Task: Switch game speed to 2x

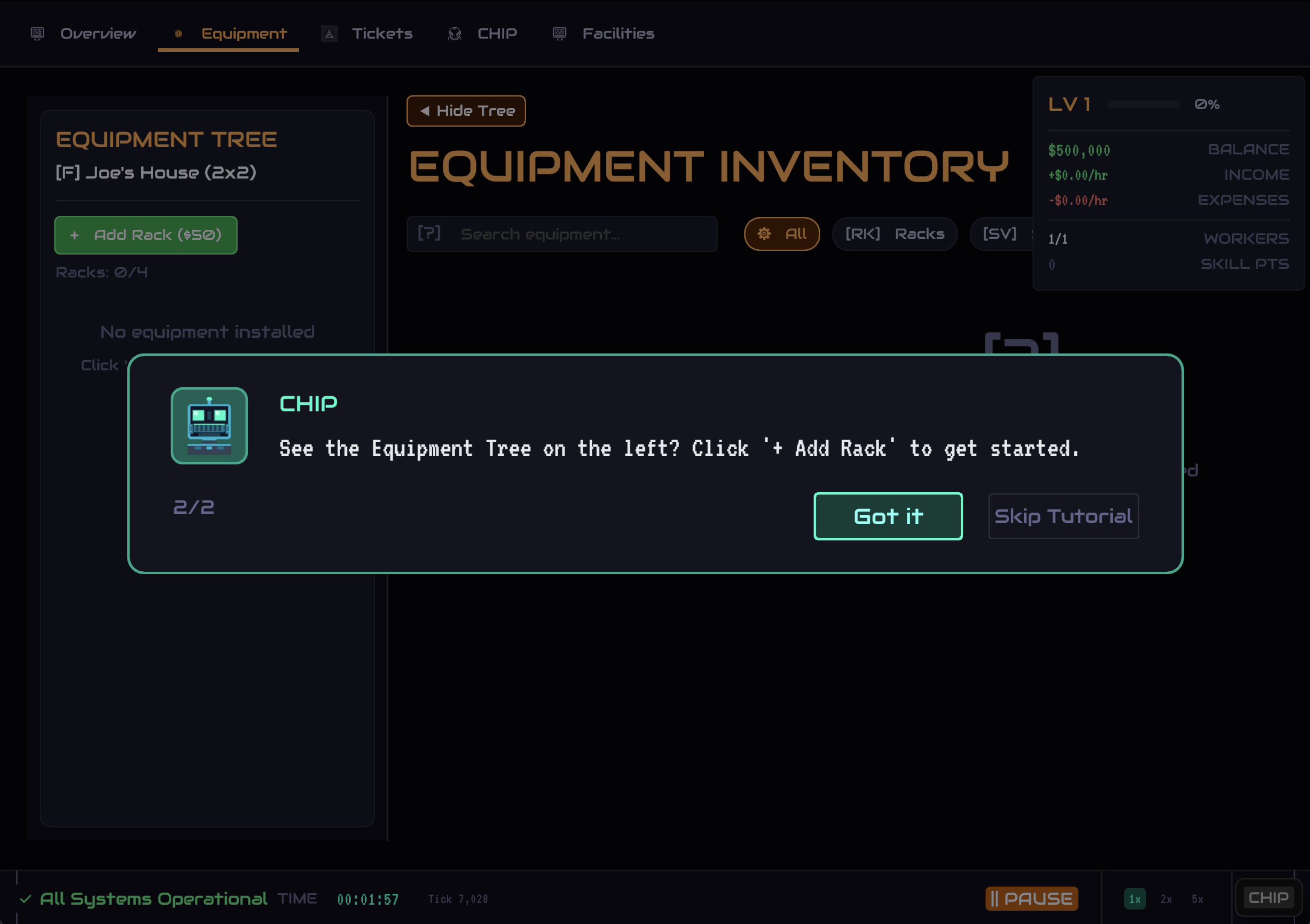Action: (1166, 899)
